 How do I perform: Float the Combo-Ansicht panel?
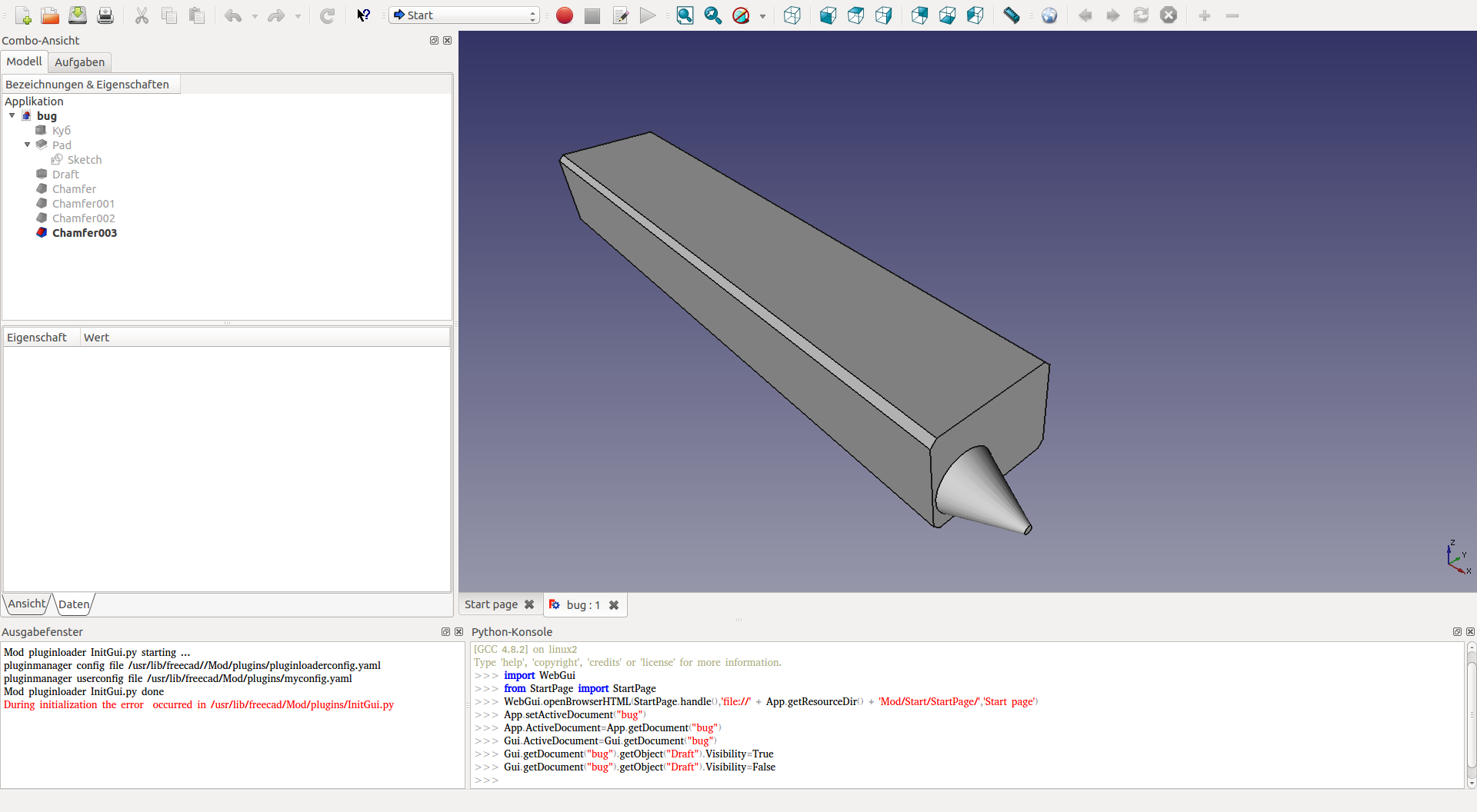pos(434,41)
